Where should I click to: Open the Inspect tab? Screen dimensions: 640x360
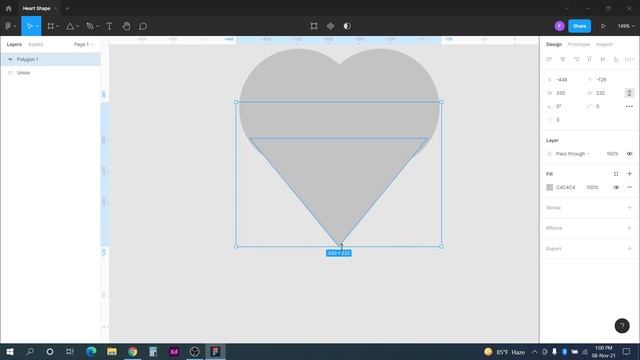pos(604,44)
